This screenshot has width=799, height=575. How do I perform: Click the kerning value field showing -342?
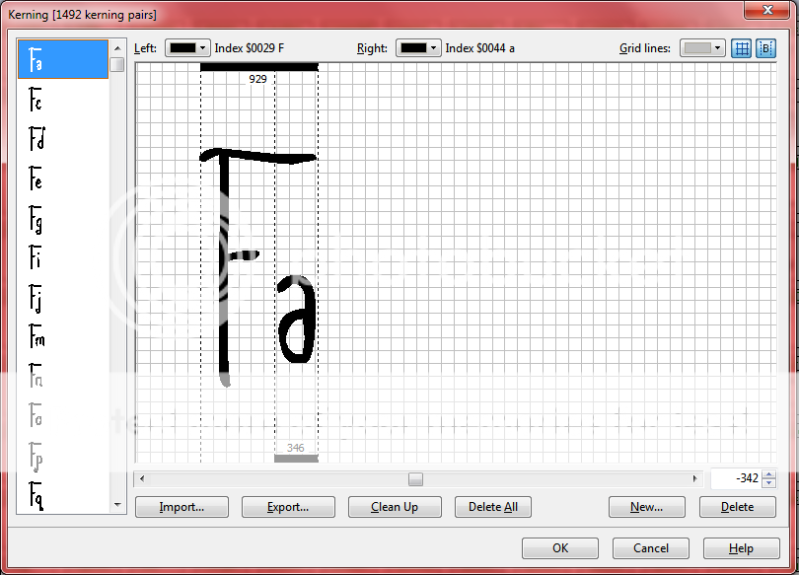[735, 479]
